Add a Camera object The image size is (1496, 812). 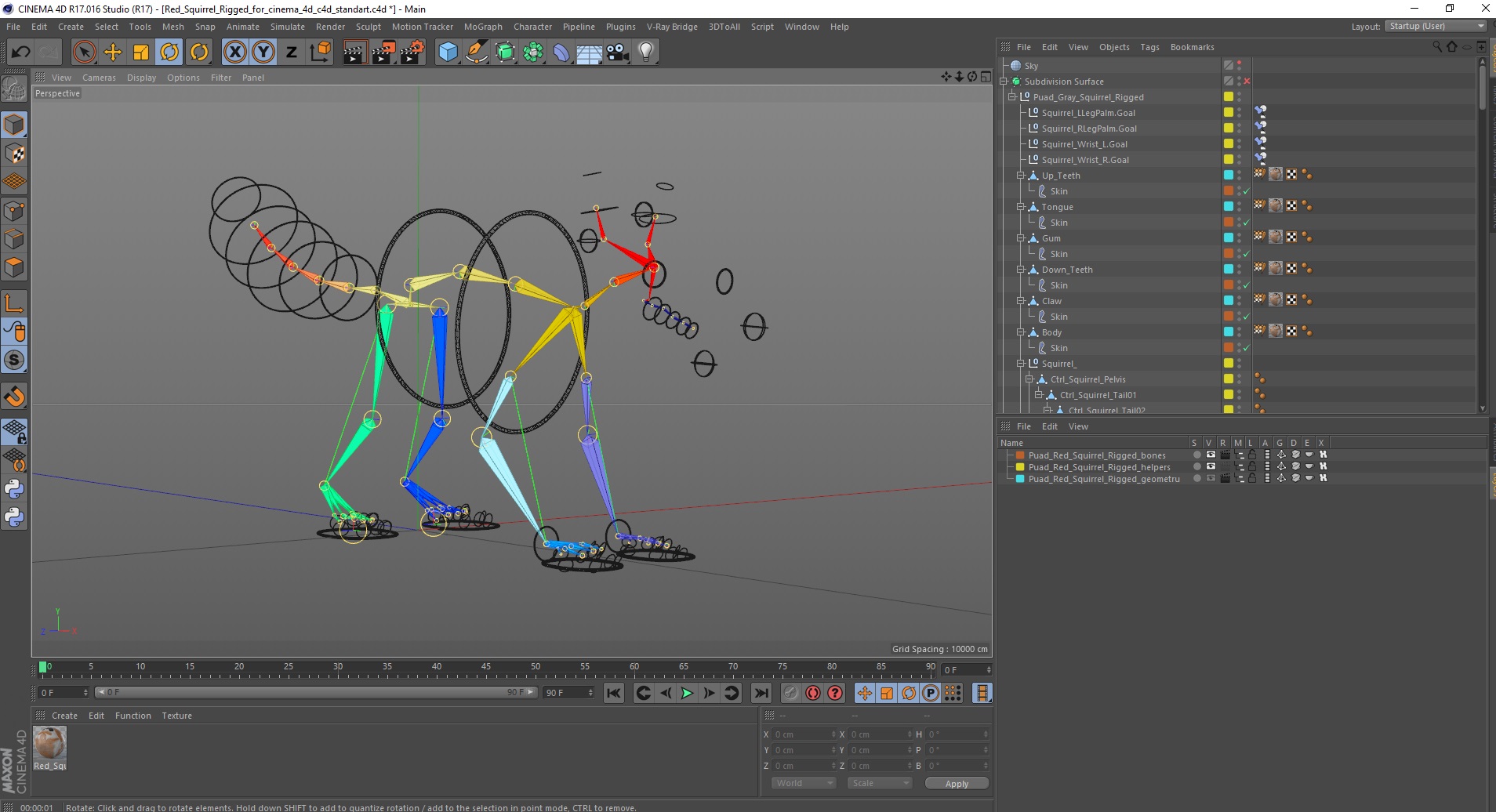(618, 53)
